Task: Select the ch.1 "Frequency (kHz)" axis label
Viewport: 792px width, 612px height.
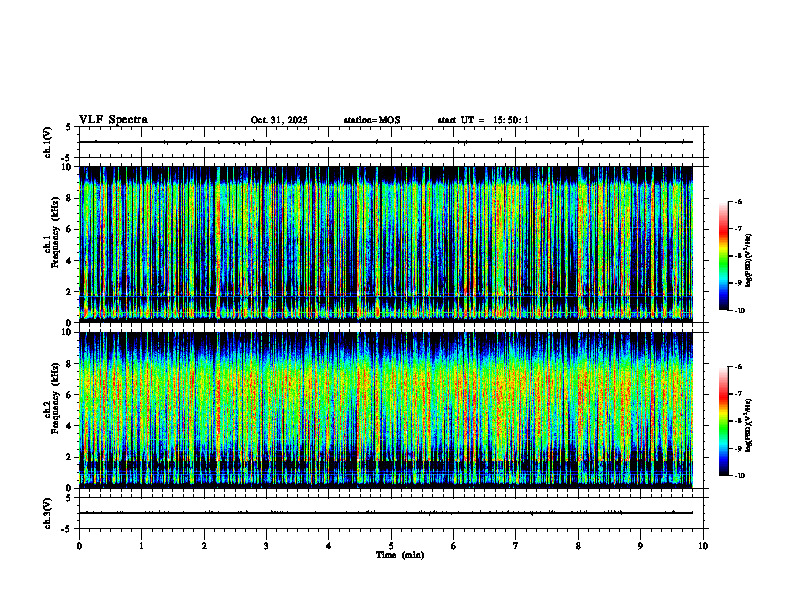Action: click(x=54, y=232)
